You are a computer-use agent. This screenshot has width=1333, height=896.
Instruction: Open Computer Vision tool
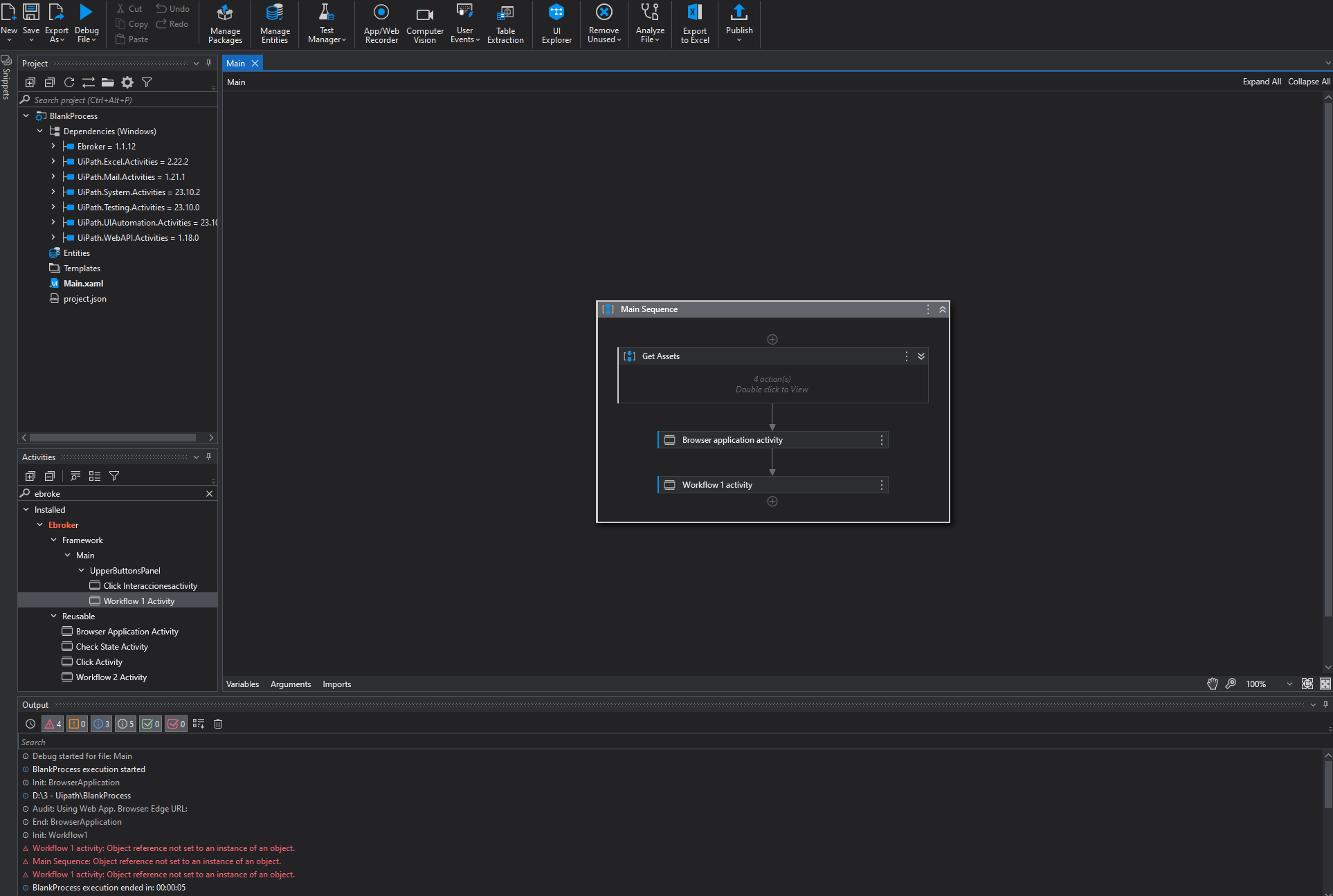pos(424,23)
